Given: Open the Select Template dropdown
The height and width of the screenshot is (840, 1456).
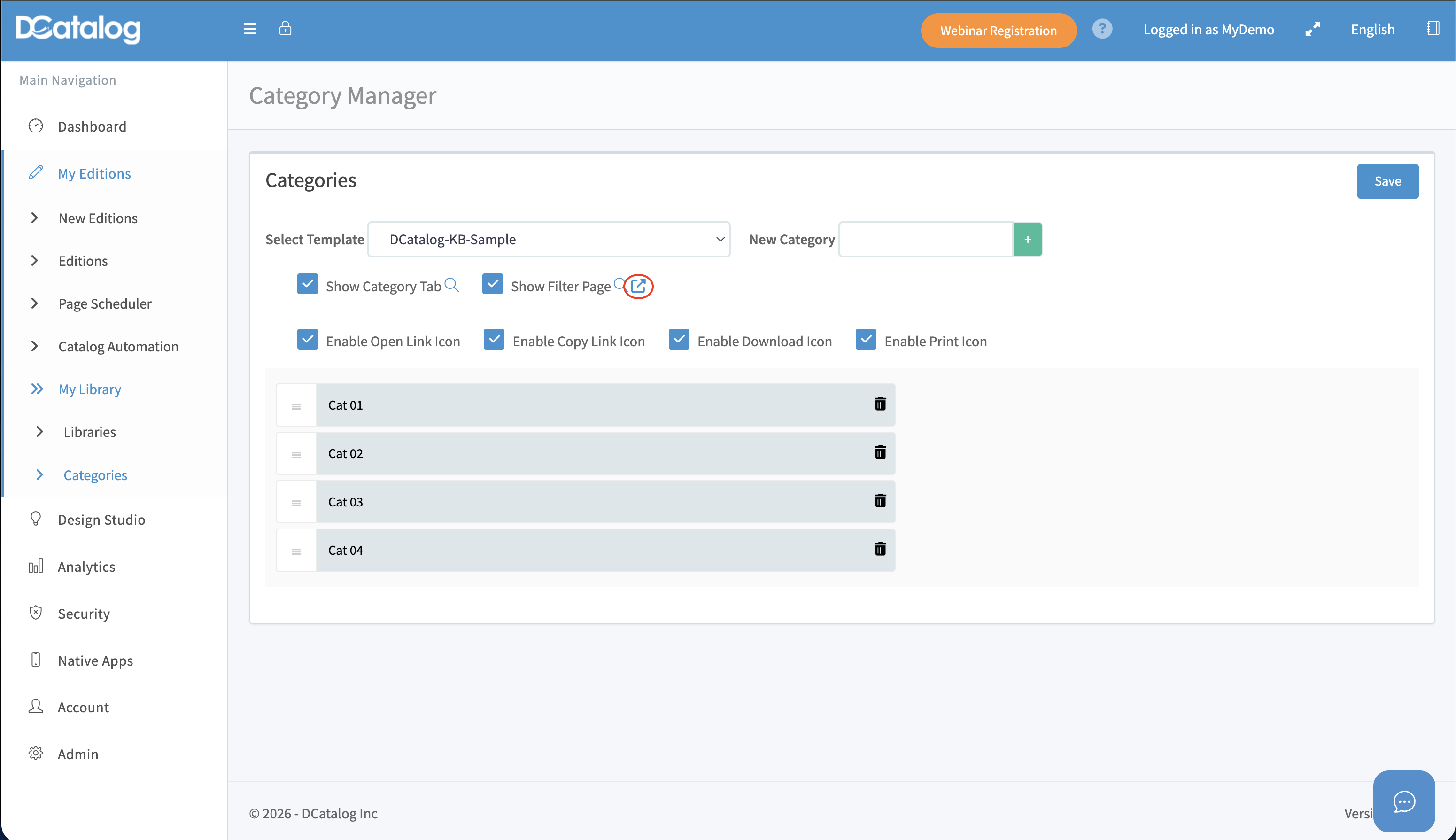Looking at the screenshot, I should (549, 240).
